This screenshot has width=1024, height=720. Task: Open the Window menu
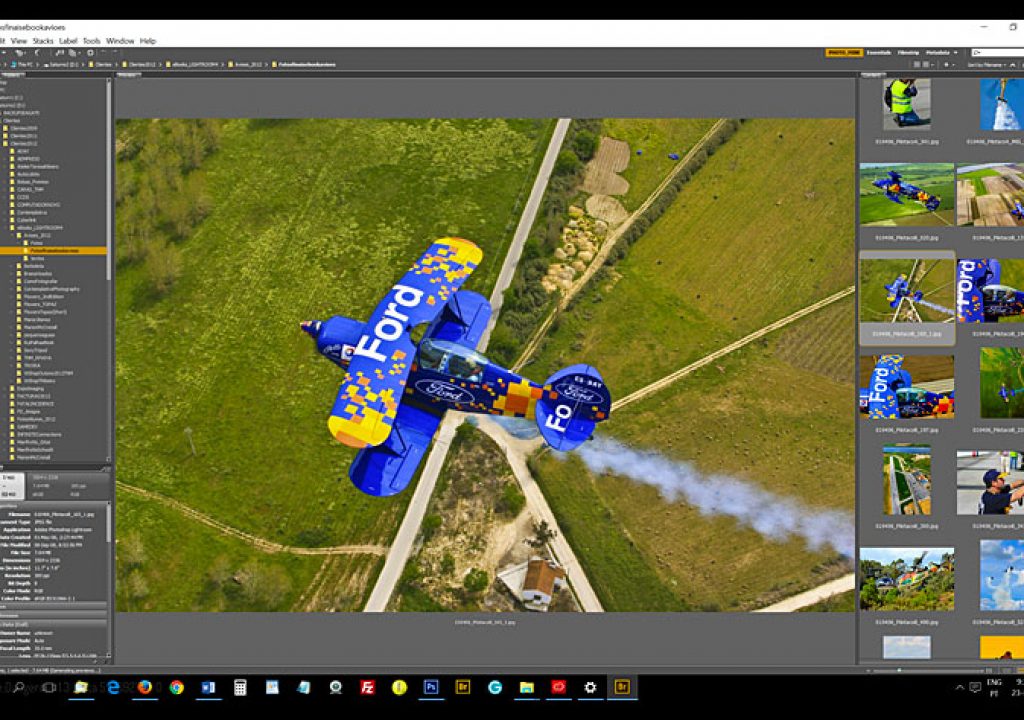click(120, 41)
